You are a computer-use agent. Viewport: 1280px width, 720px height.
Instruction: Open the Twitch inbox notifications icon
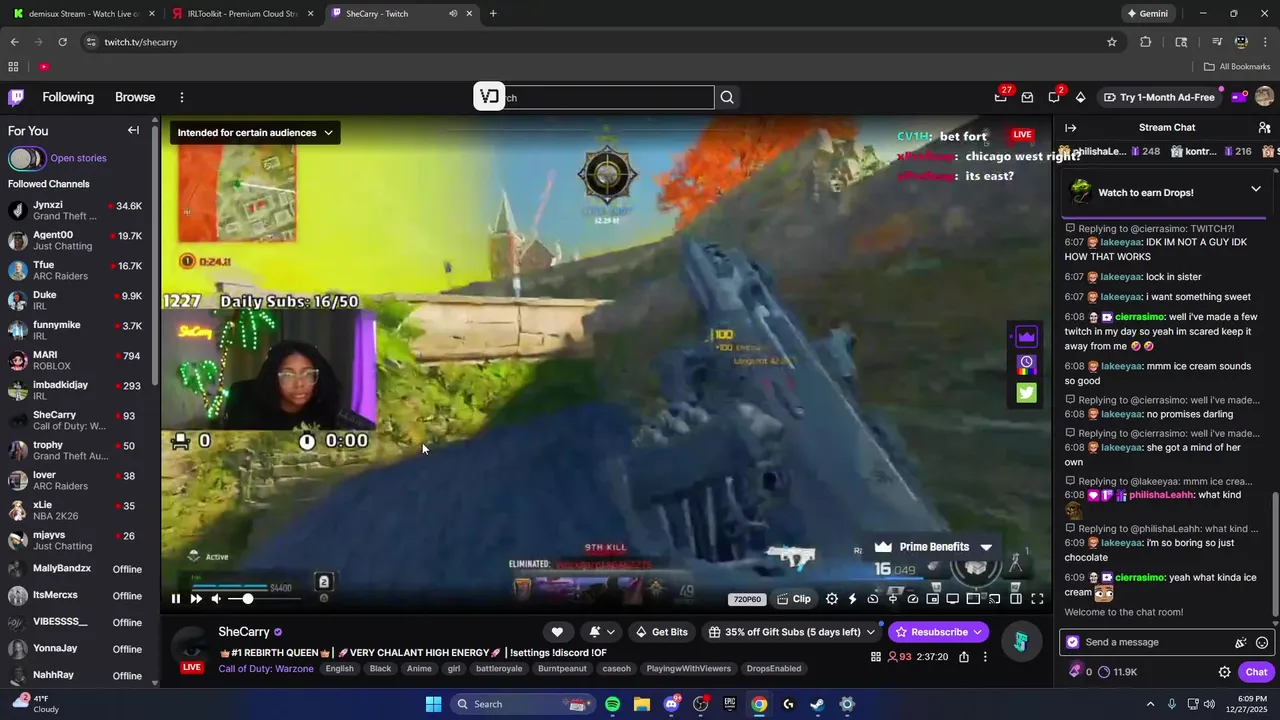coord(1027,97)
